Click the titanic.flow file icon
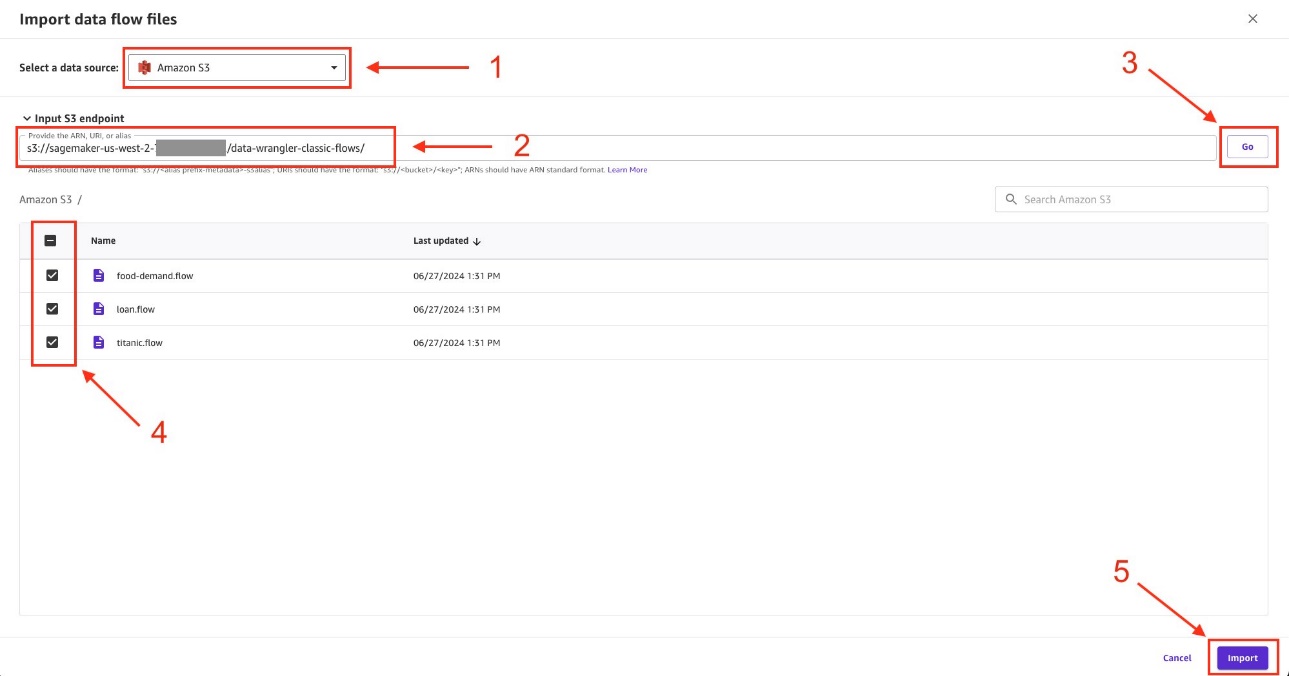The width and height of the screenshot is (1289, 676). coord(98,342)
